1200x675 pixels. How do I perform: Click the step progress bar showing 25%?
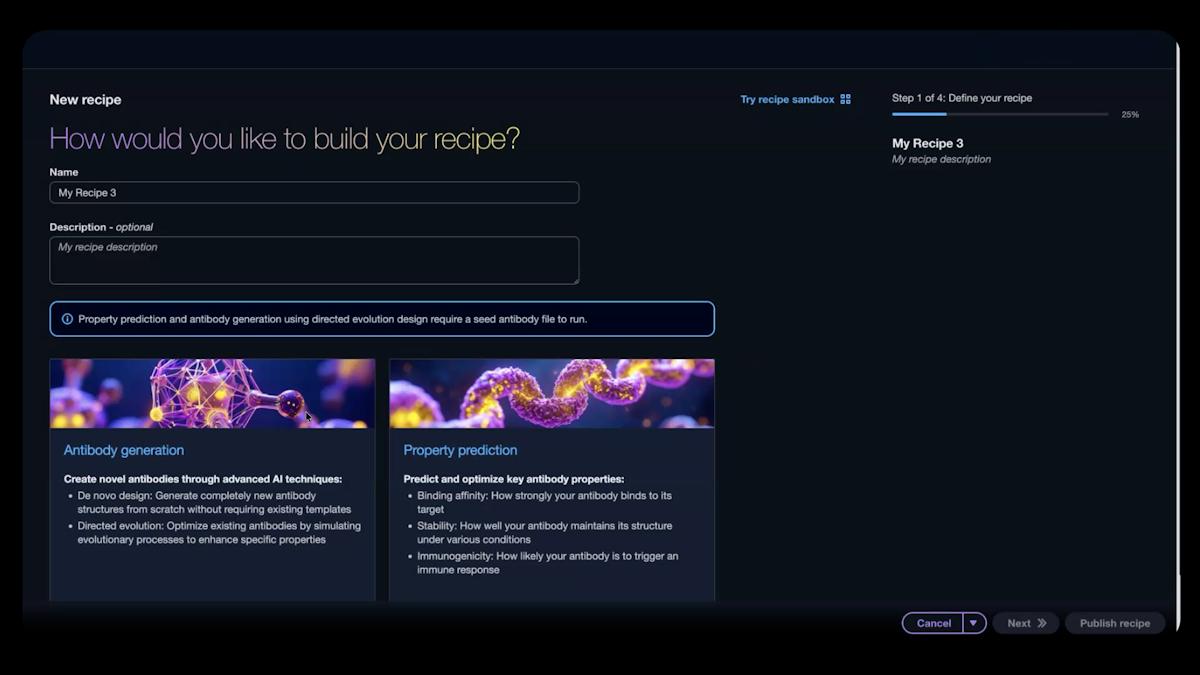coord(1000,113)
